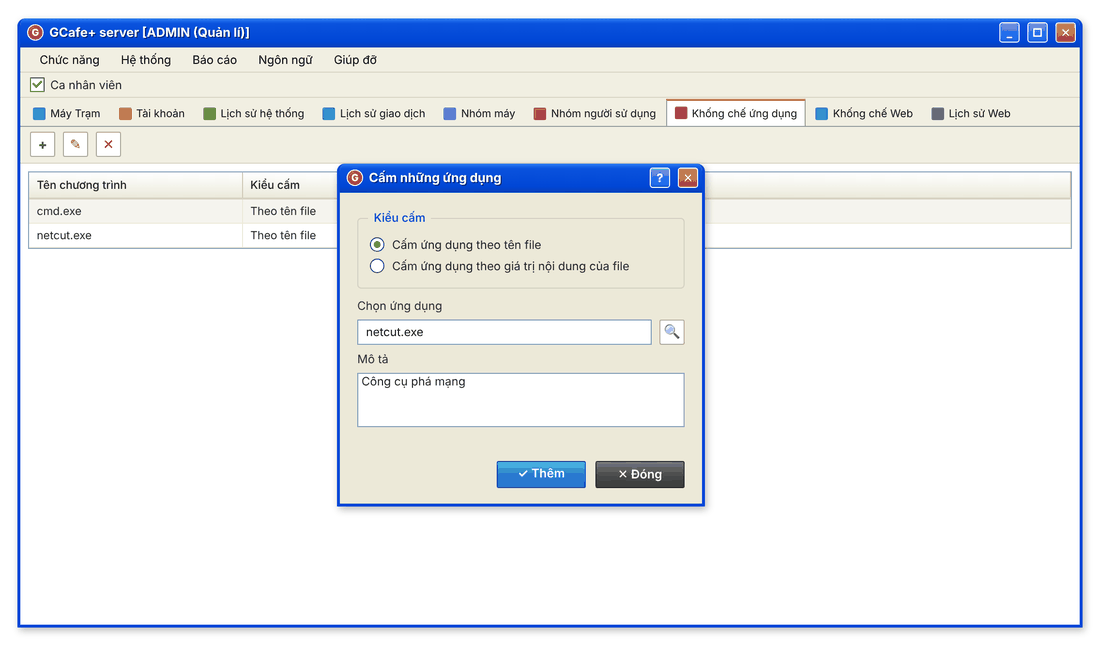1100x645 pixels.
Task: Switch to the Tài khoản tab
Action: coord(152,114)
